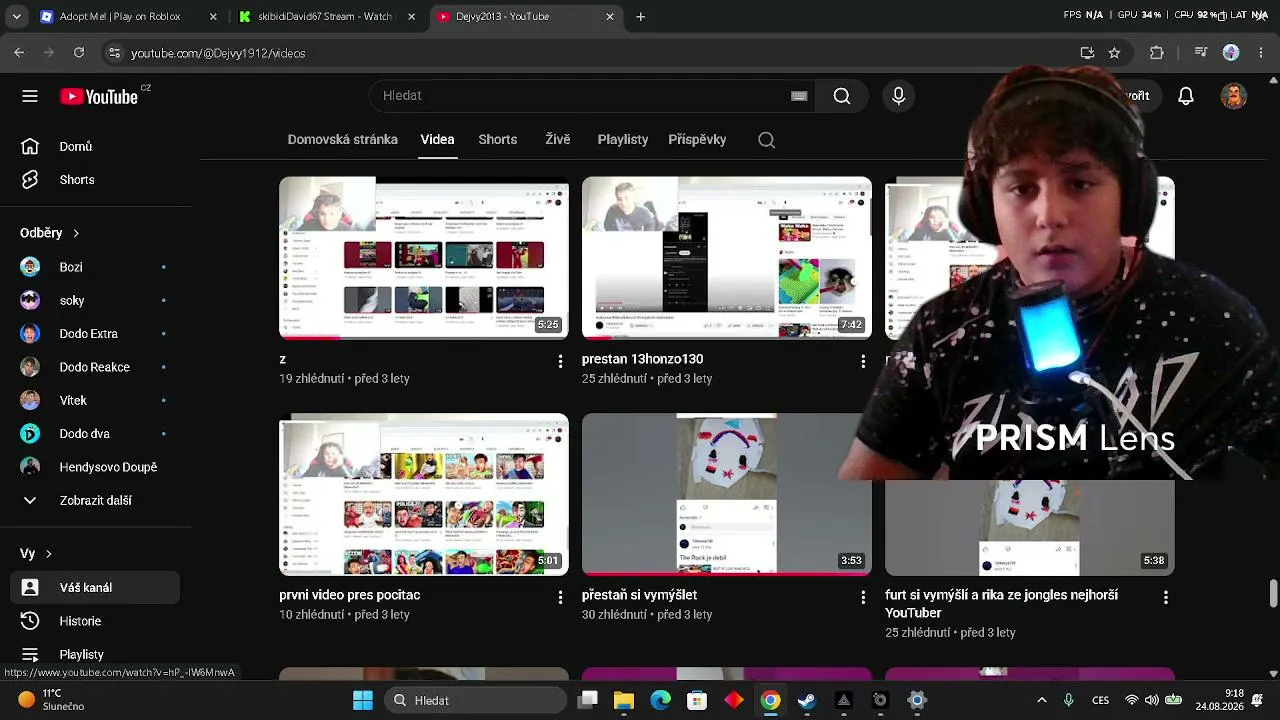Open the Playlisty channel tab
Viewport: 1280px width, 720px height.
623,139
